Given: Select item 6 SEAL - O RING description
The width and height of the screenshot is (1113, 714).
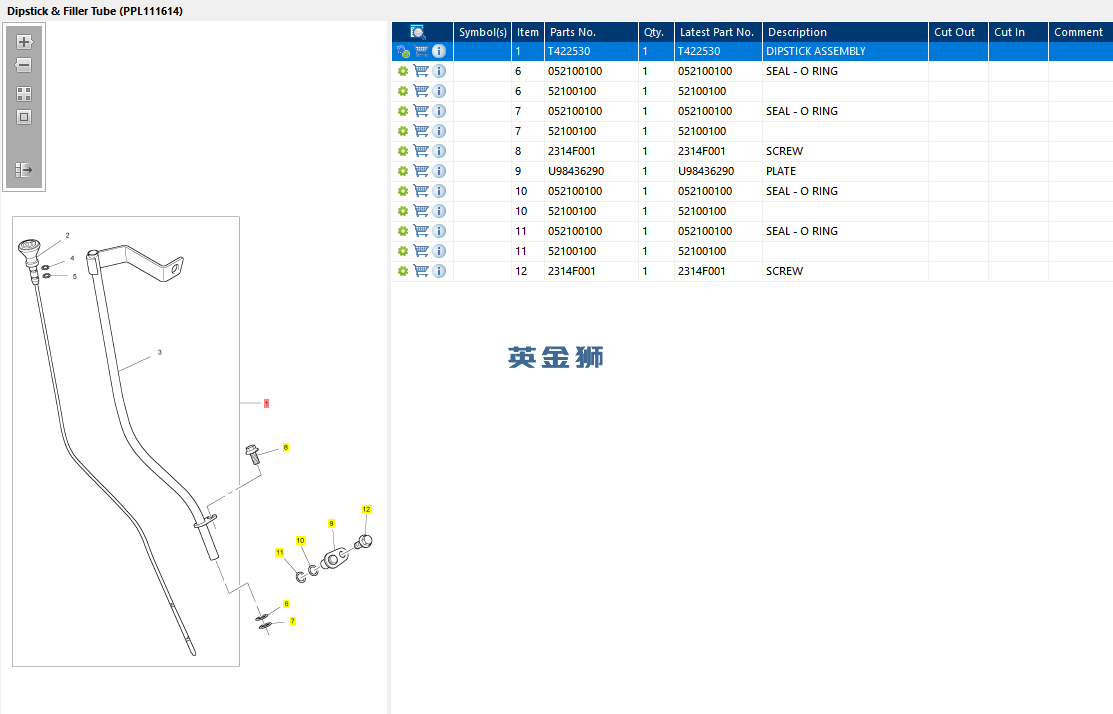Looking at the screenshot, I should click(x=845, y=71).
